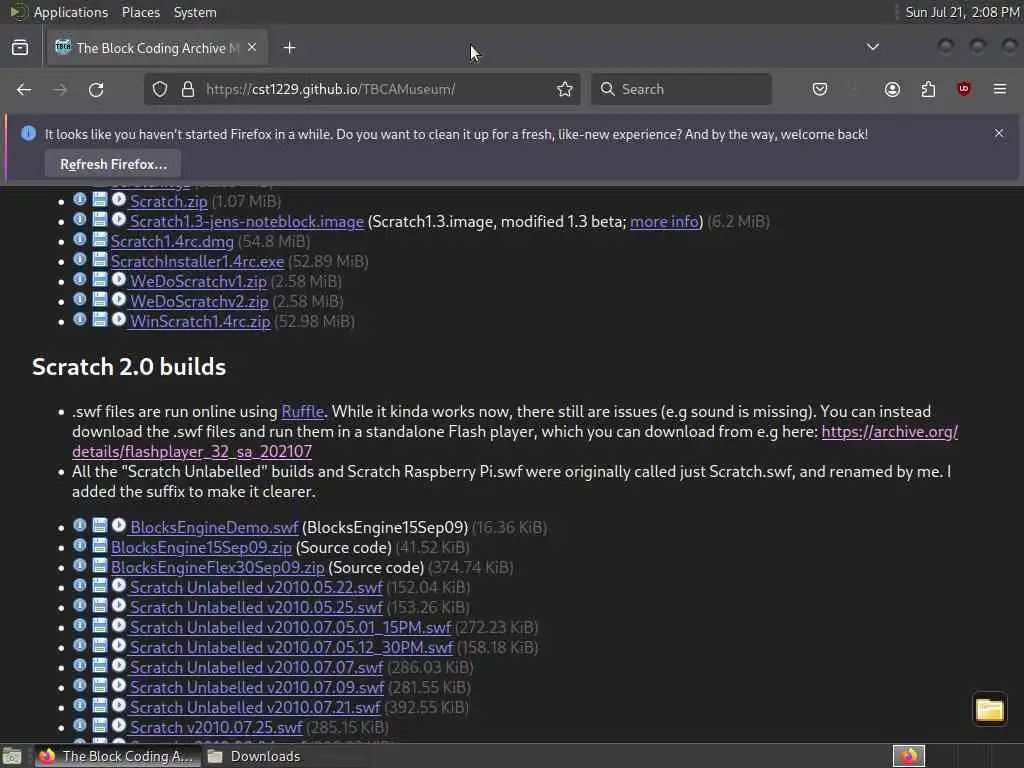The width and height of the screenshot is (1024, 768).
Task: Open the Firefox account icon
Action: pos(892,89)
